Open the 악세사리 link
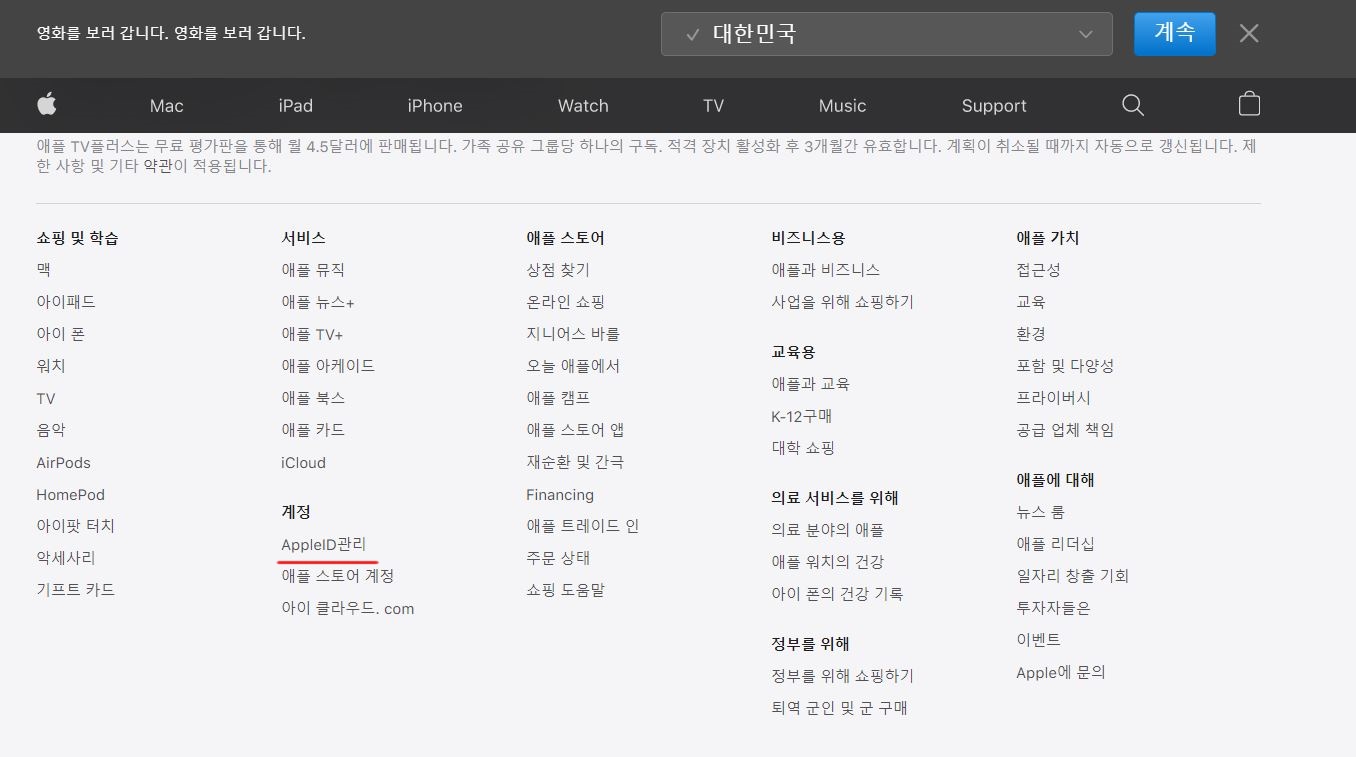The image size is (1356, 757). pyautogui.click(x=66, y=558)
